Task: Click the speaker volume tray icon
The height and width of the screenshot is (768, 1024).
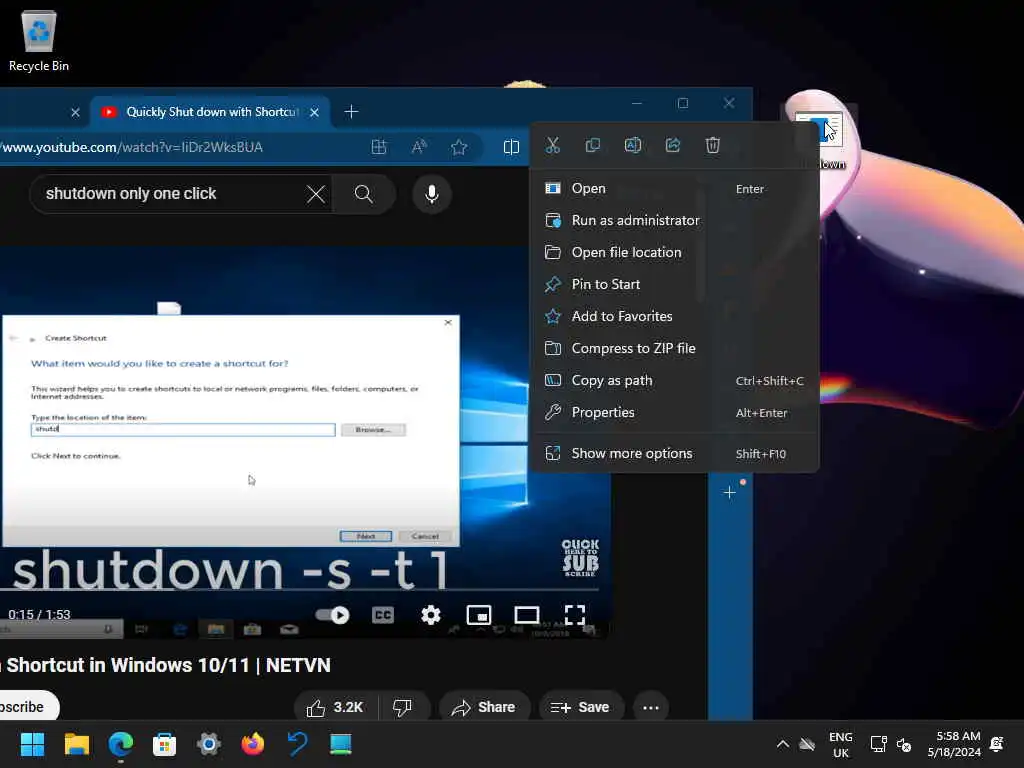Action: click(904, 744)
